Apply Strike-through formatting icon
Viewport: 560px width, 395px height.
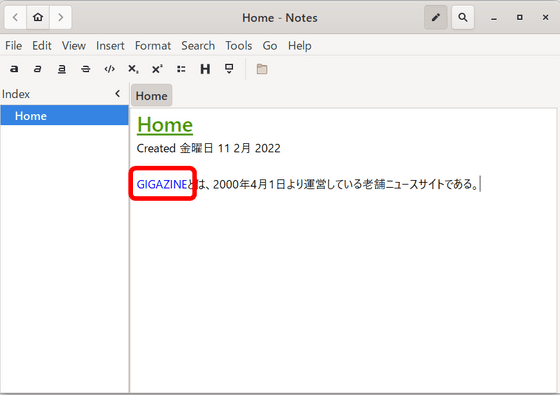[x=85, y=69]
